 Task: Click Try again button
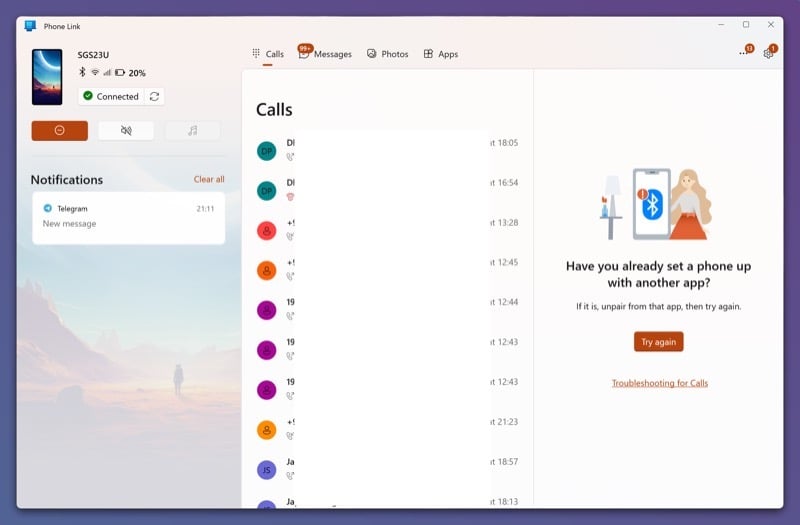click(659, 342)
